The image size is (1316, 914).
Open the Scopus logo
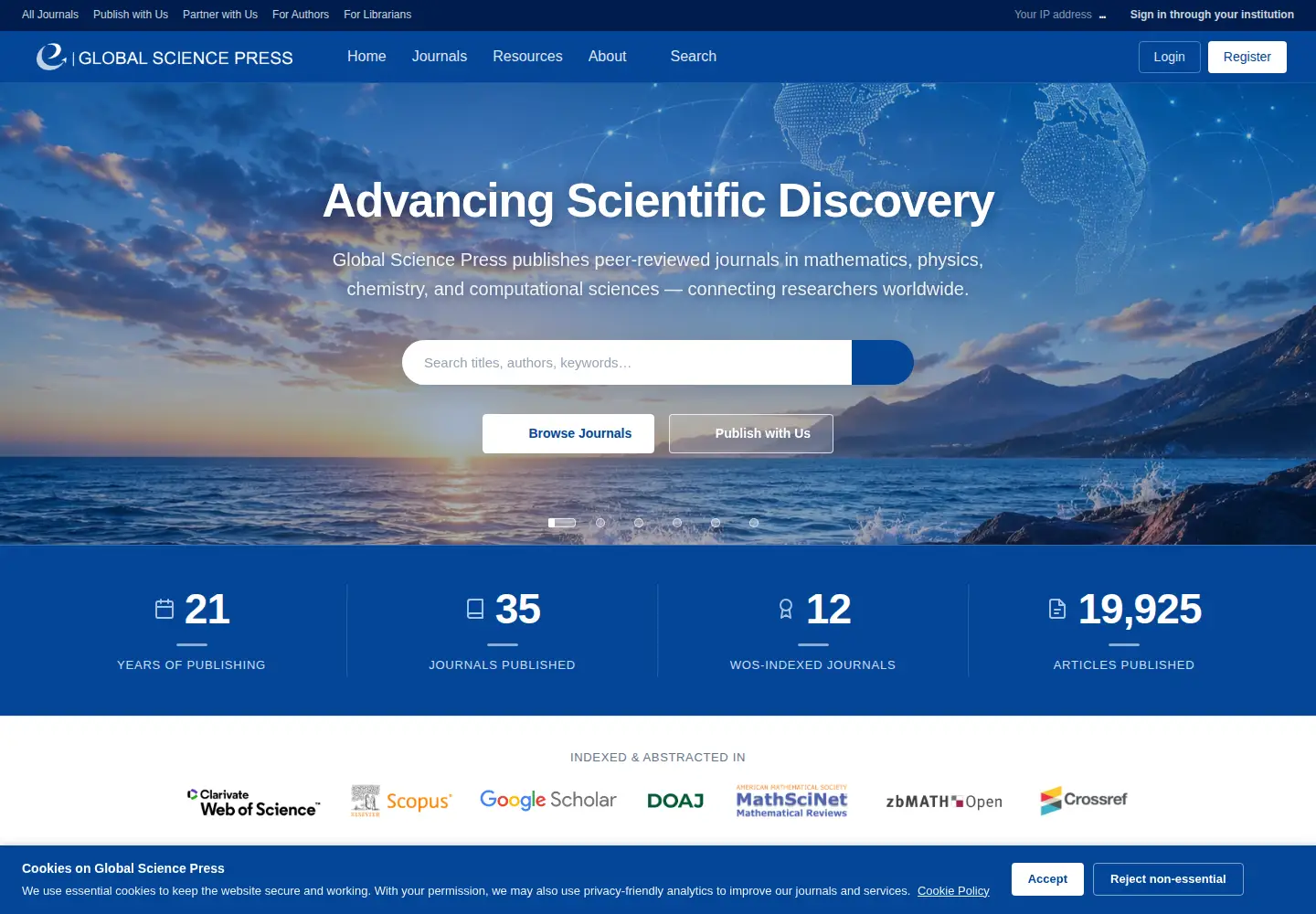[x=401, y=801]
